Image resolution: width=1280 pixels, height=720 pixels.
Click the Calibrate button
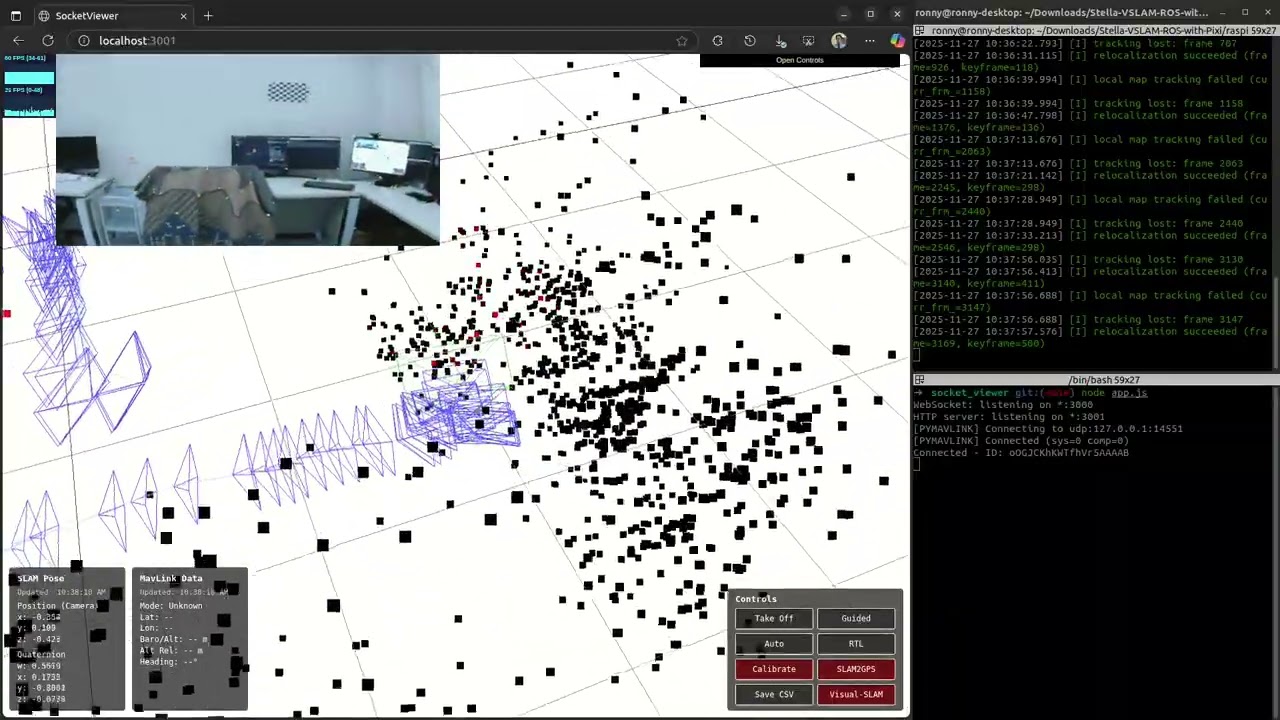coord(774,669)
